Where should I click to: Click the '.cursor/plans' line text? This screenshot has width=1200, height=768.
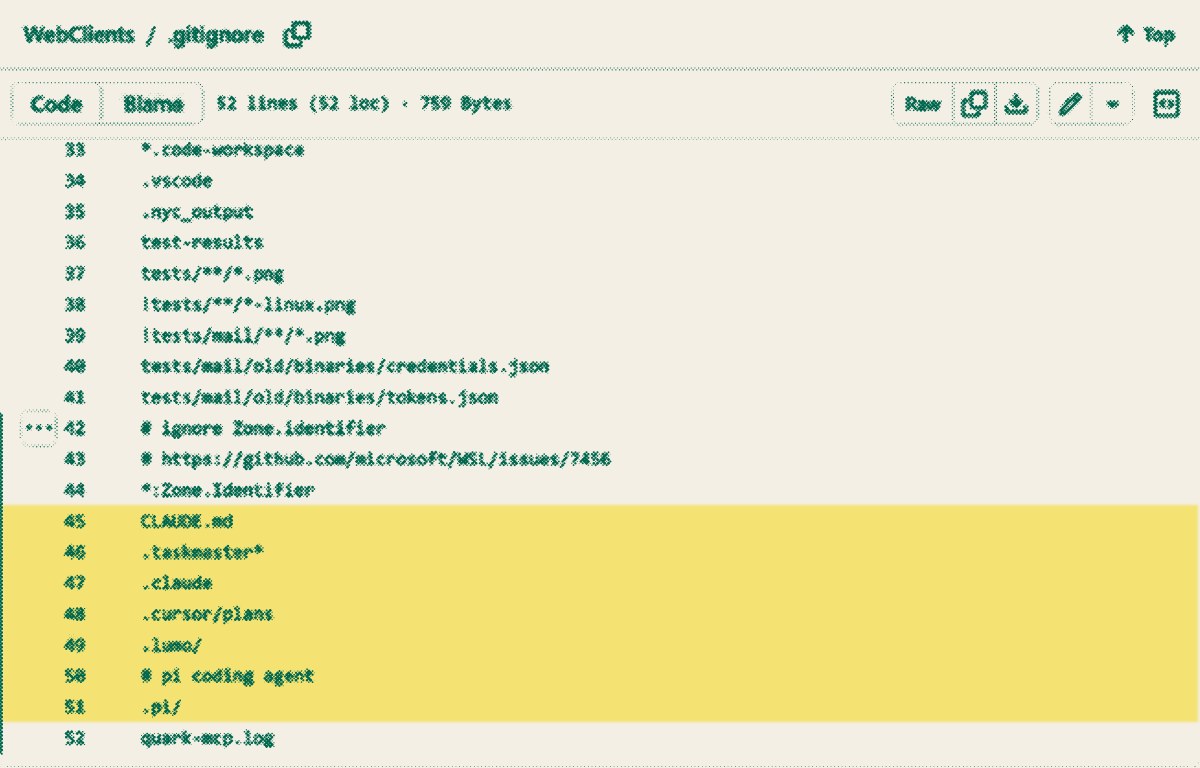coord(207,614)
